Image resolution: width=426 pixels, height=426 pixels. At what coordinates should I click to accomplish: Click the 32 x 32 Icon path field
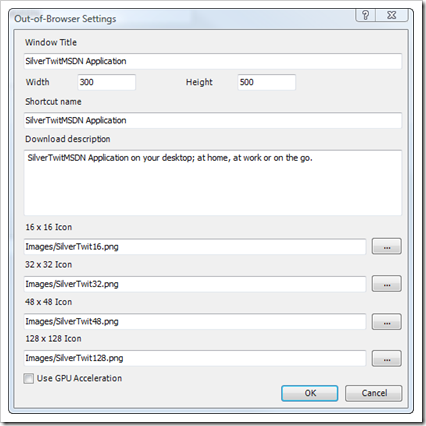[195, 284]
